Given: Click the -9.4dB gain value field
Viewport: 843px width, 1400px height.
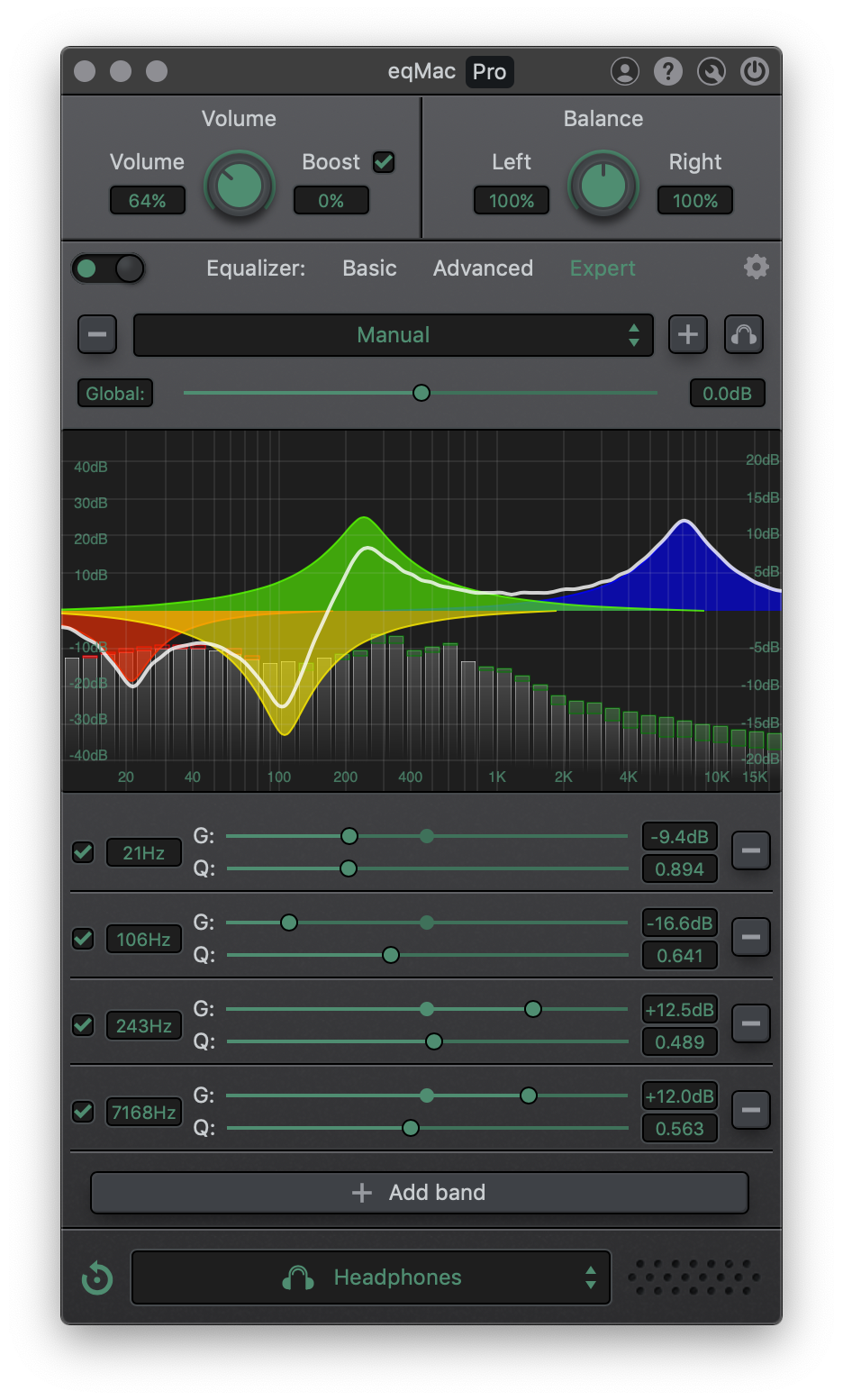Looking at the screenshot, I should tap(680, 836).
